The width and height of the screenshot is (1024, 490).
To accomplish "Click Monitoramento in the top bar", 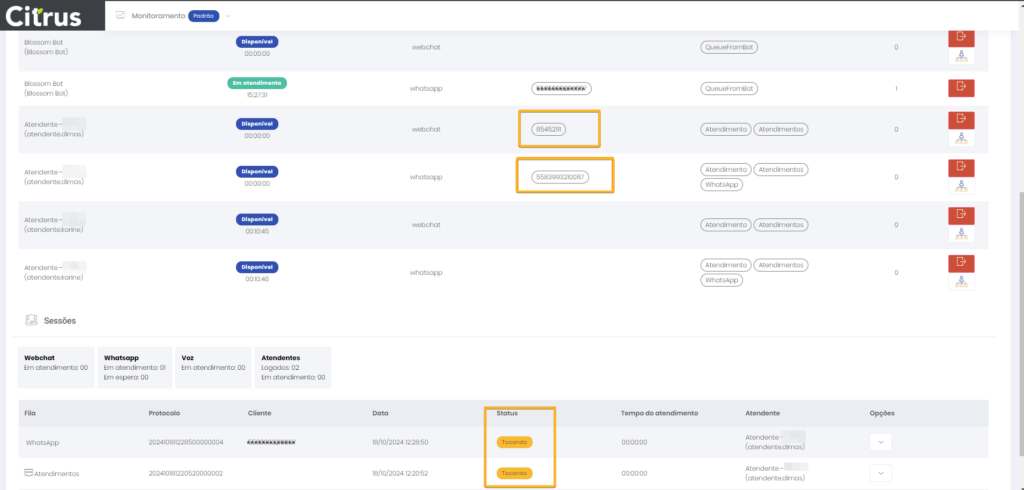I will (158, 17).
